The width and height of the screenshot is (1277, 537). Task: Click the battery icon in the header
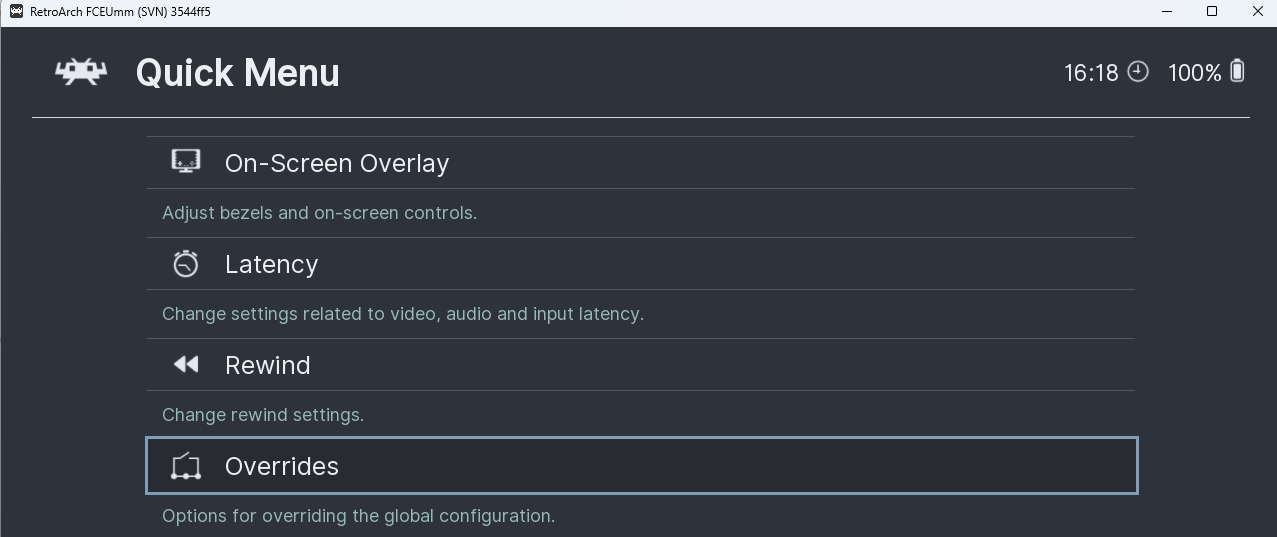point(1237,72)
